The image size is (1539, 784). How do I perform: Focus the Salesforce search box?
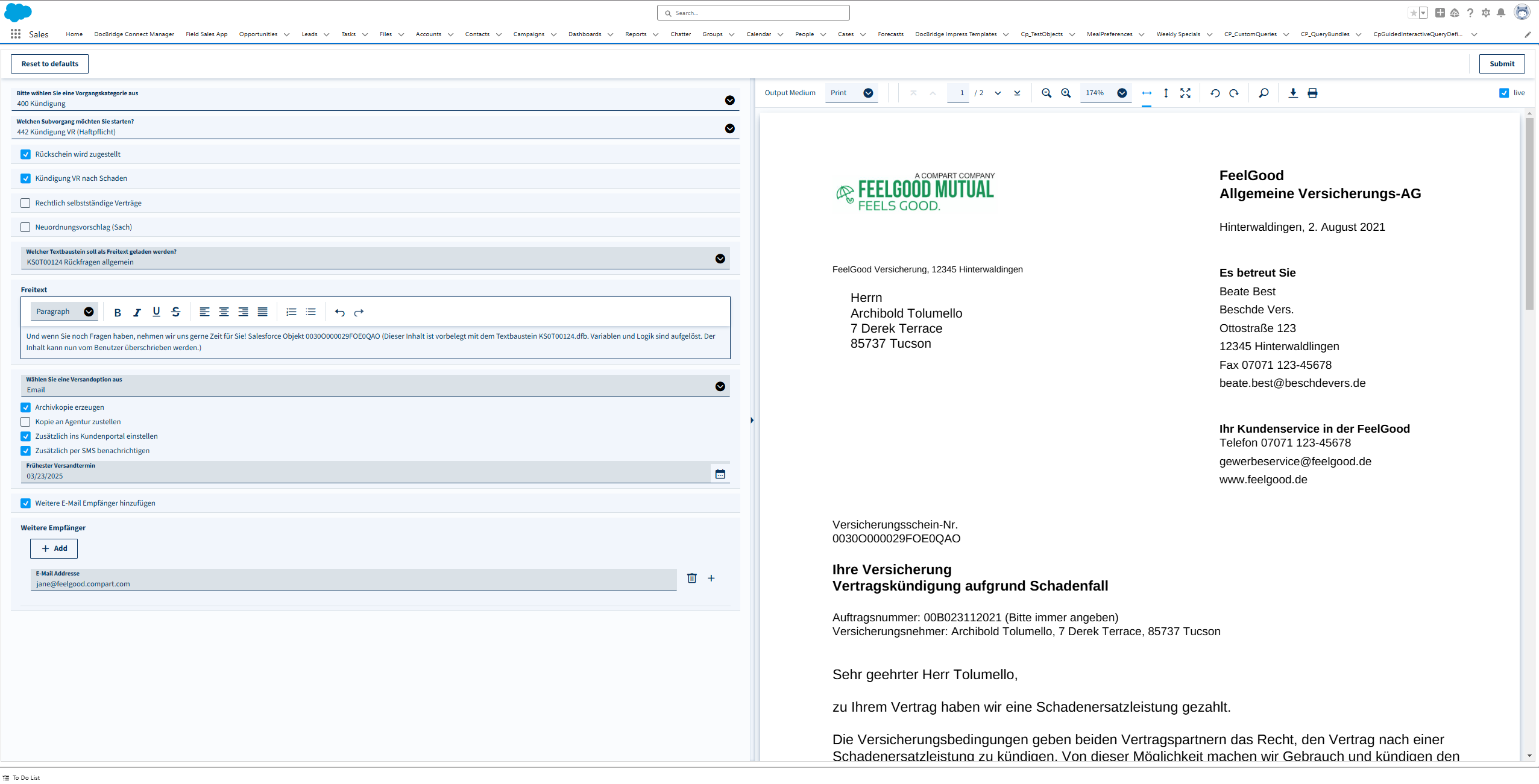point(754,13)
